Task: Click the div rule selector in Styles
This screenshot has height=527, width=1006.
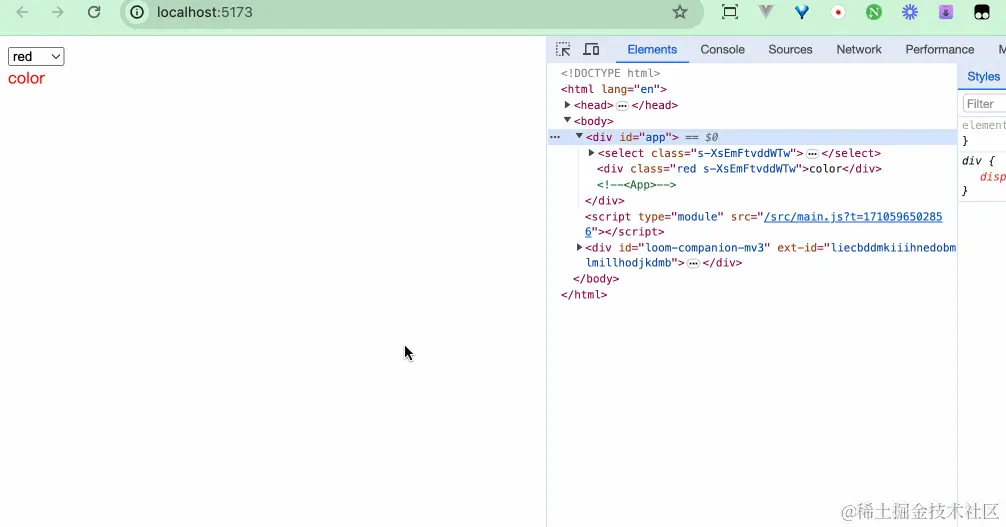Action: 971,161
